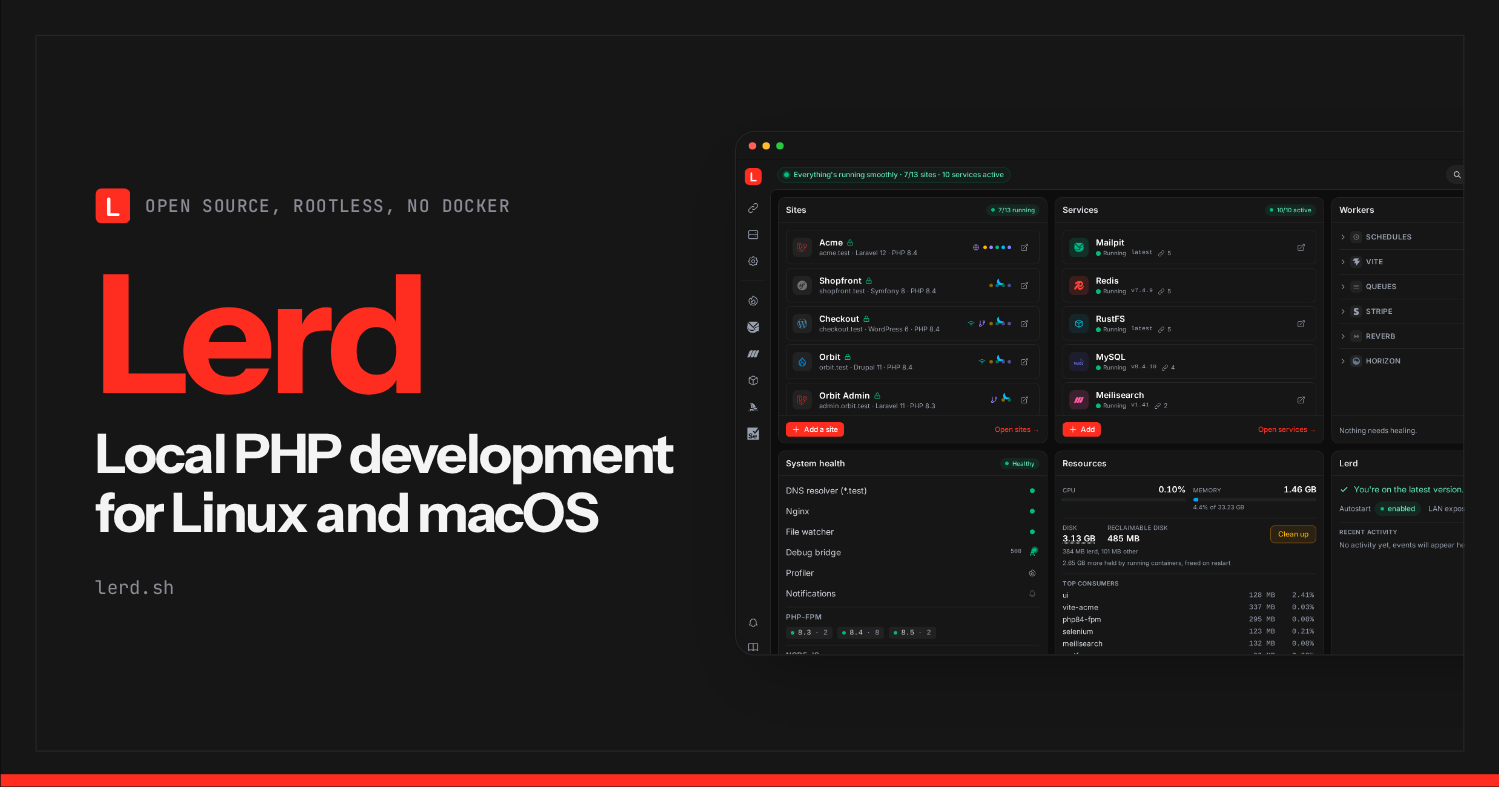Open the Acme site external link icon

1024,247
